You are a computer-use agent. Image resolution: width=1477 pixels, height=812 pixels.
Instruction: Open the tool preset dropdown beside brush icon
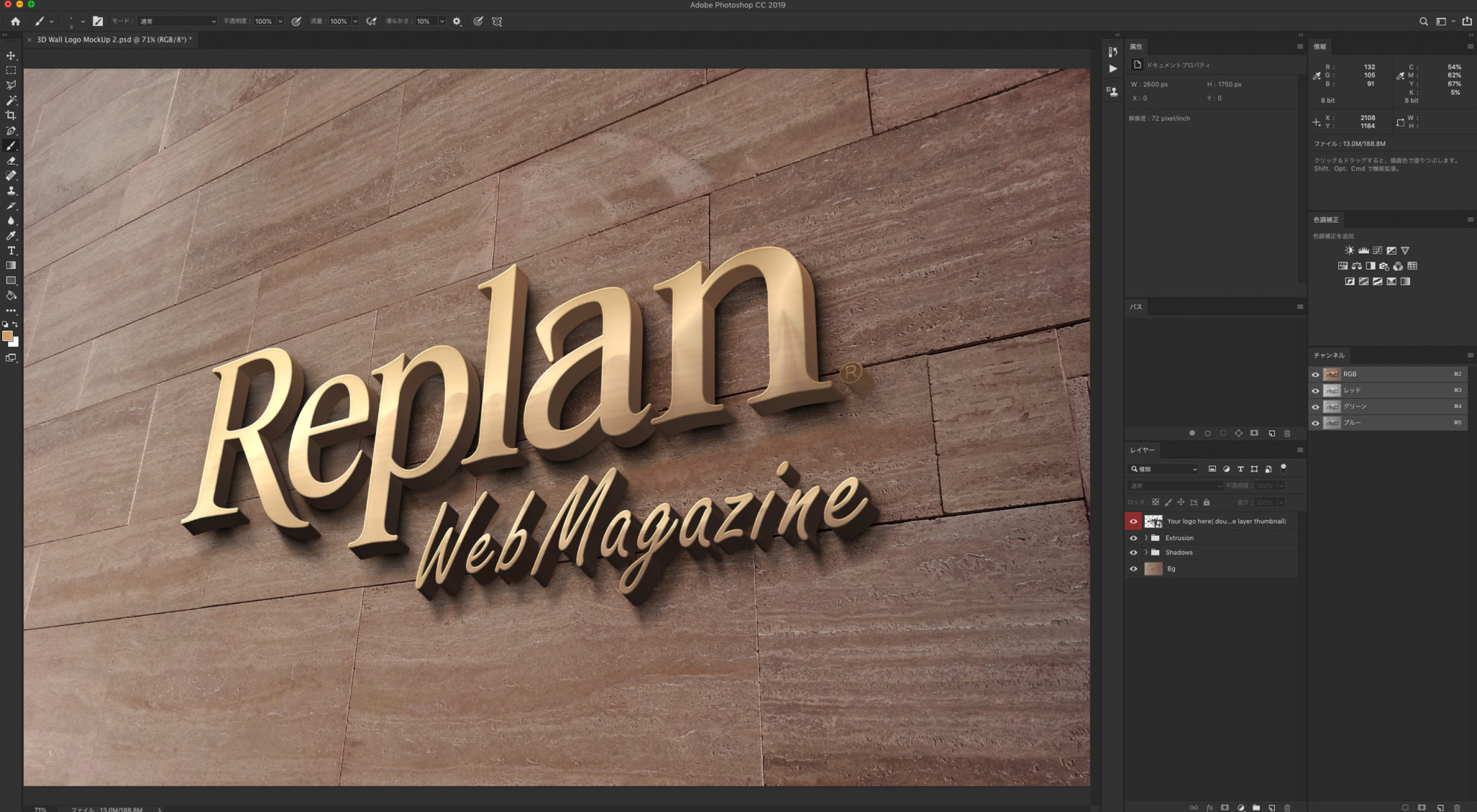tap(51, 22)
